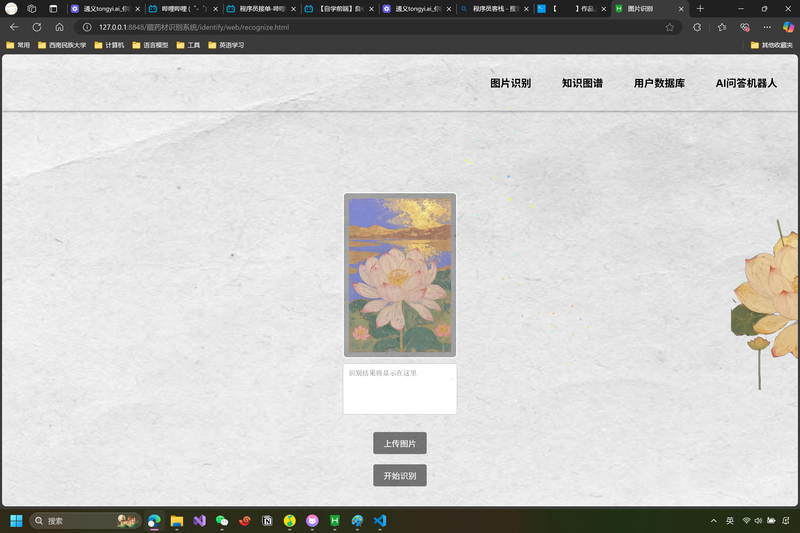Viewport: 800px width, 533px height.
Task: Go to the 知识图谱 navigation item
Action: click(x=582, y=83)
